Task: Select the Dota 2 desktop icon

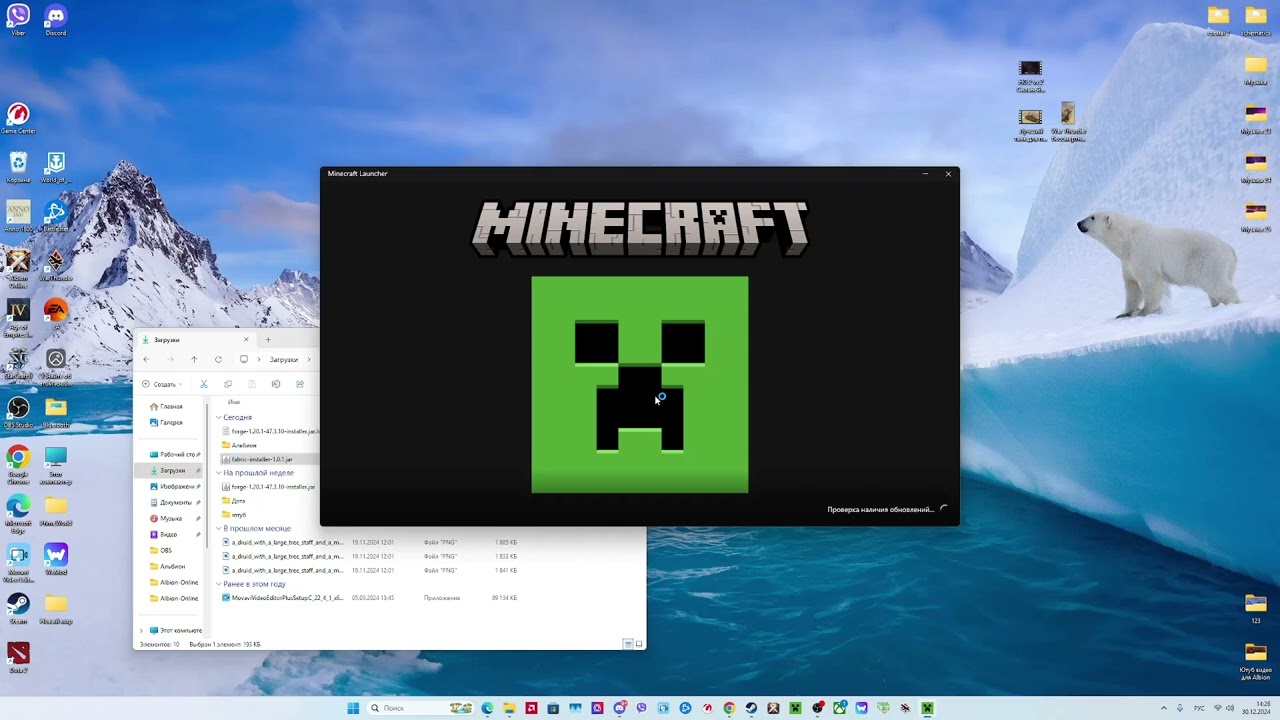Action: pyautogui.click(x=18, y=657)
